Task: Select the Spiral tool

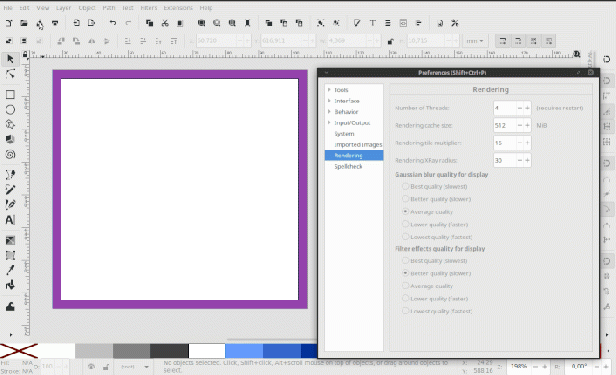Action: pos(10,154)
